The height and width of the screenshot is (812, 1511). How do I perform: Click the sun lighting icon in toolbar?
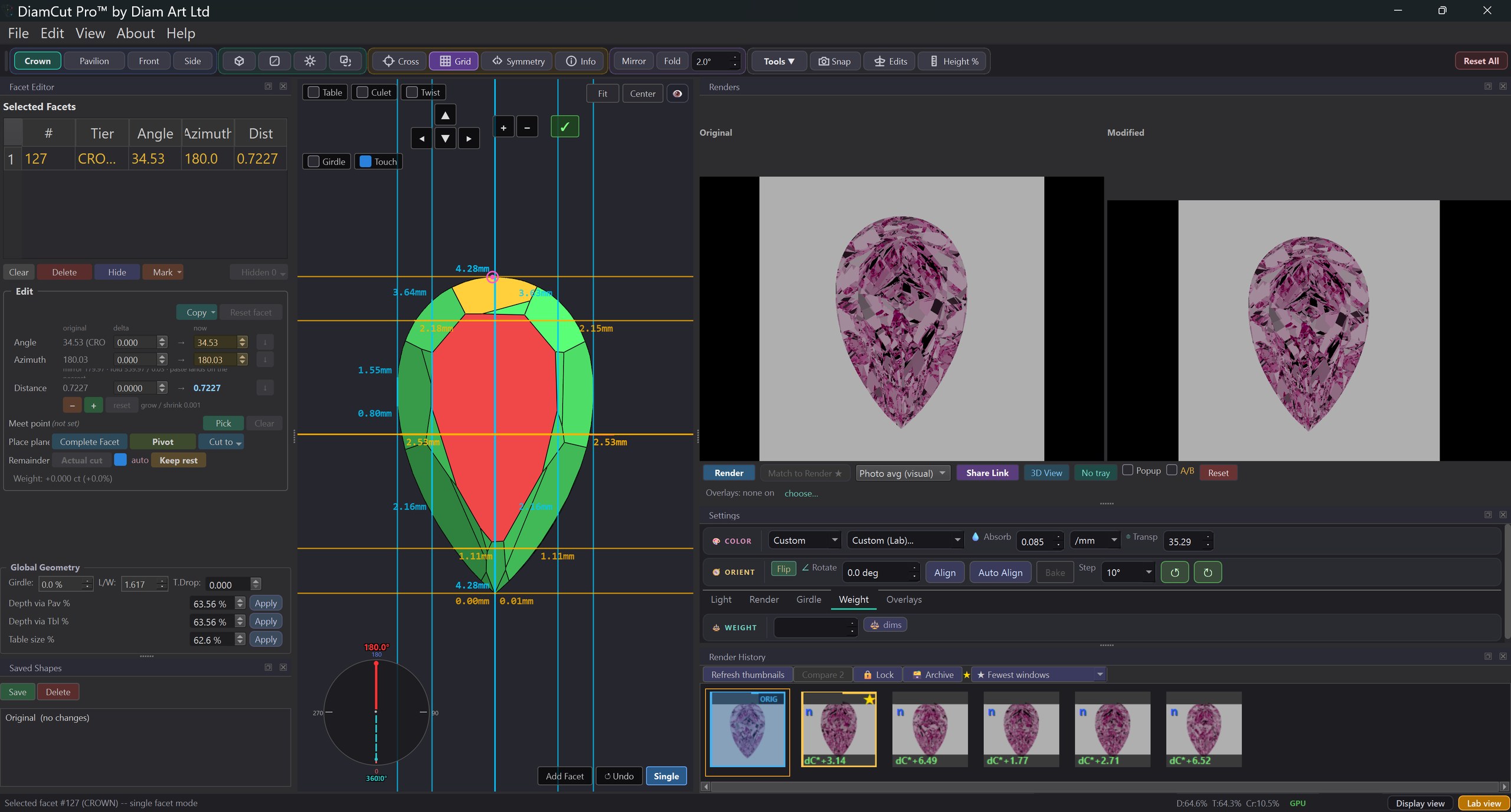point(310,61)
